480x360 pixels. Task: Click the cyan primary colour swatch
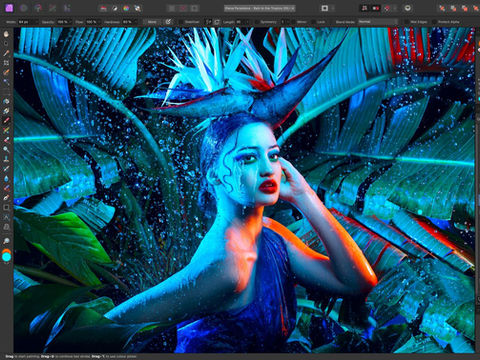coord(7,257)
